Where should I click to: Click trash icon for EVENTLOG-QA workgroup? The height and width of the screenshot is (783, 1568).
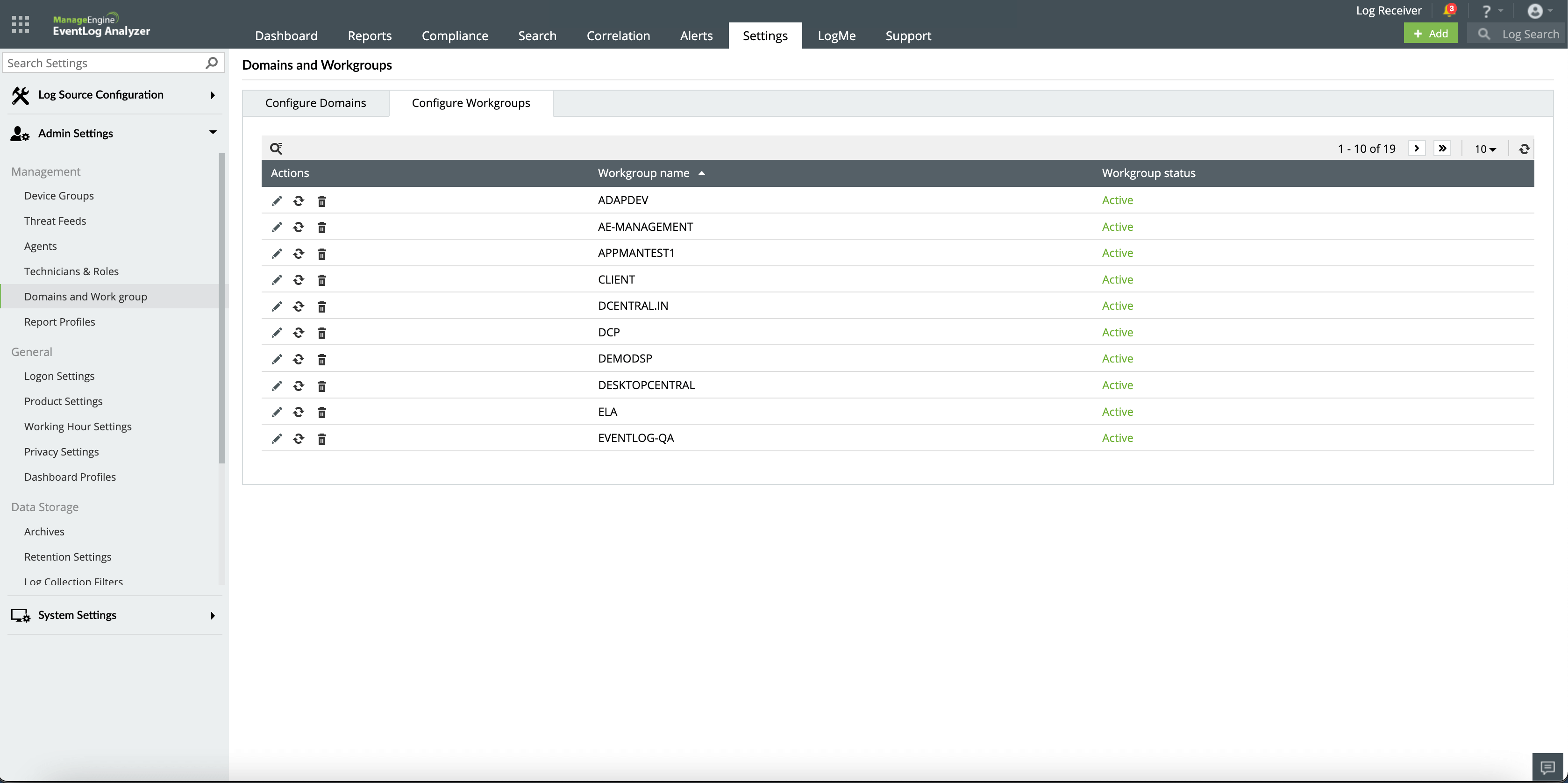[x=322, y=439]
